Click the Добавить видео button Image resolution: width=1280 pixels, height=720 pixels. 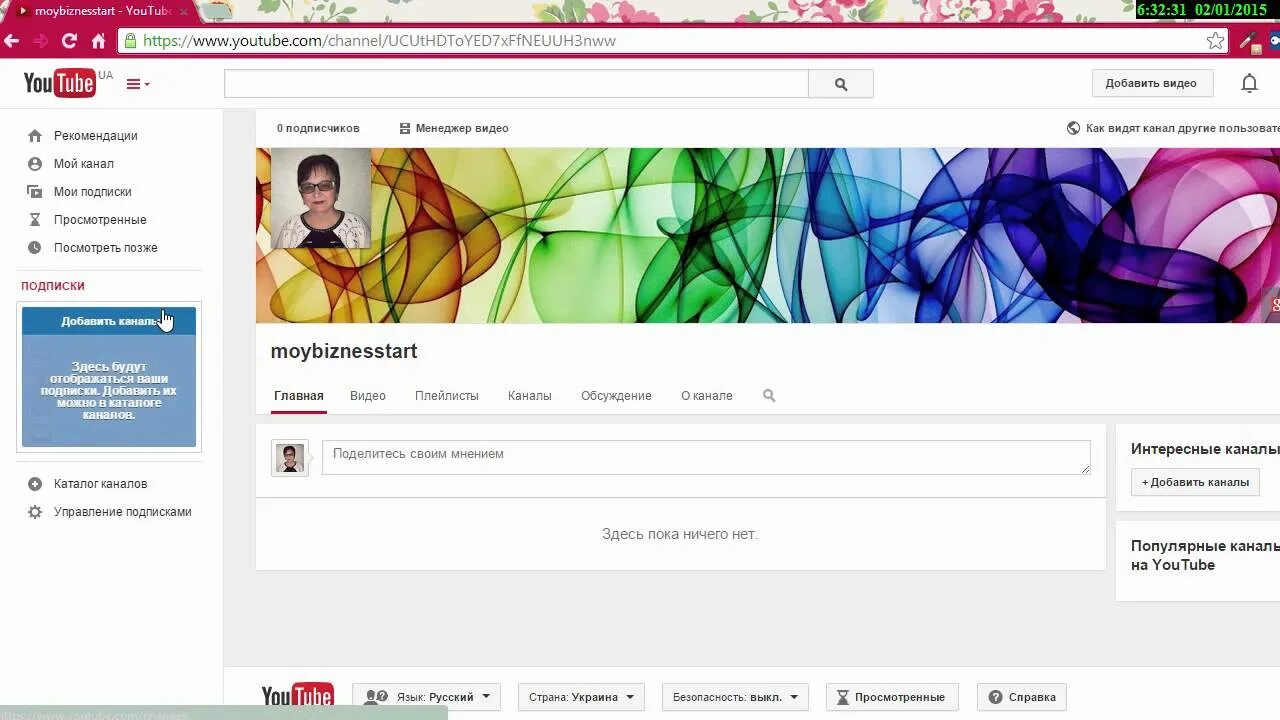(1152, 83)
